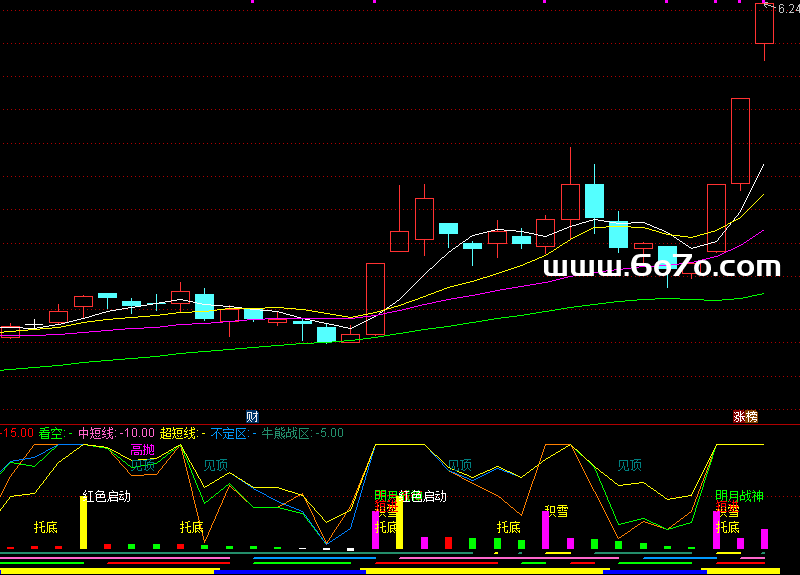The width and height of the screenshot is (800, 575).
Task: Open the www.6o7o.com watermark link
Action: click(661, 267)
